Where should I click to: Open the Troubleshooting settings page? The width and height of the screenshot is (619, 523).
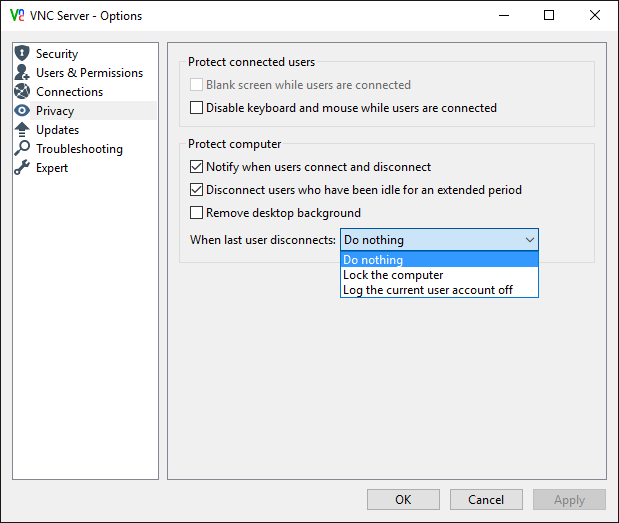point(79,149)
